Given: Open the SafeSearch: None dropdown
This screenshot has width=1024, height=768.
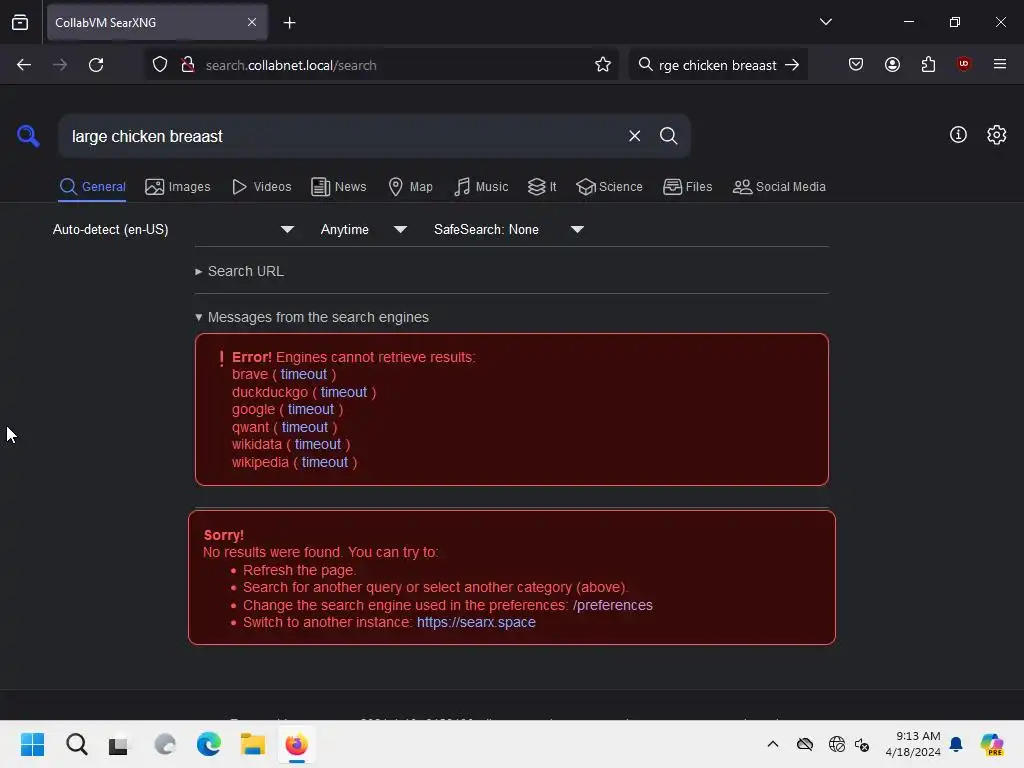Looking at the screenshot, I should 509,229.
